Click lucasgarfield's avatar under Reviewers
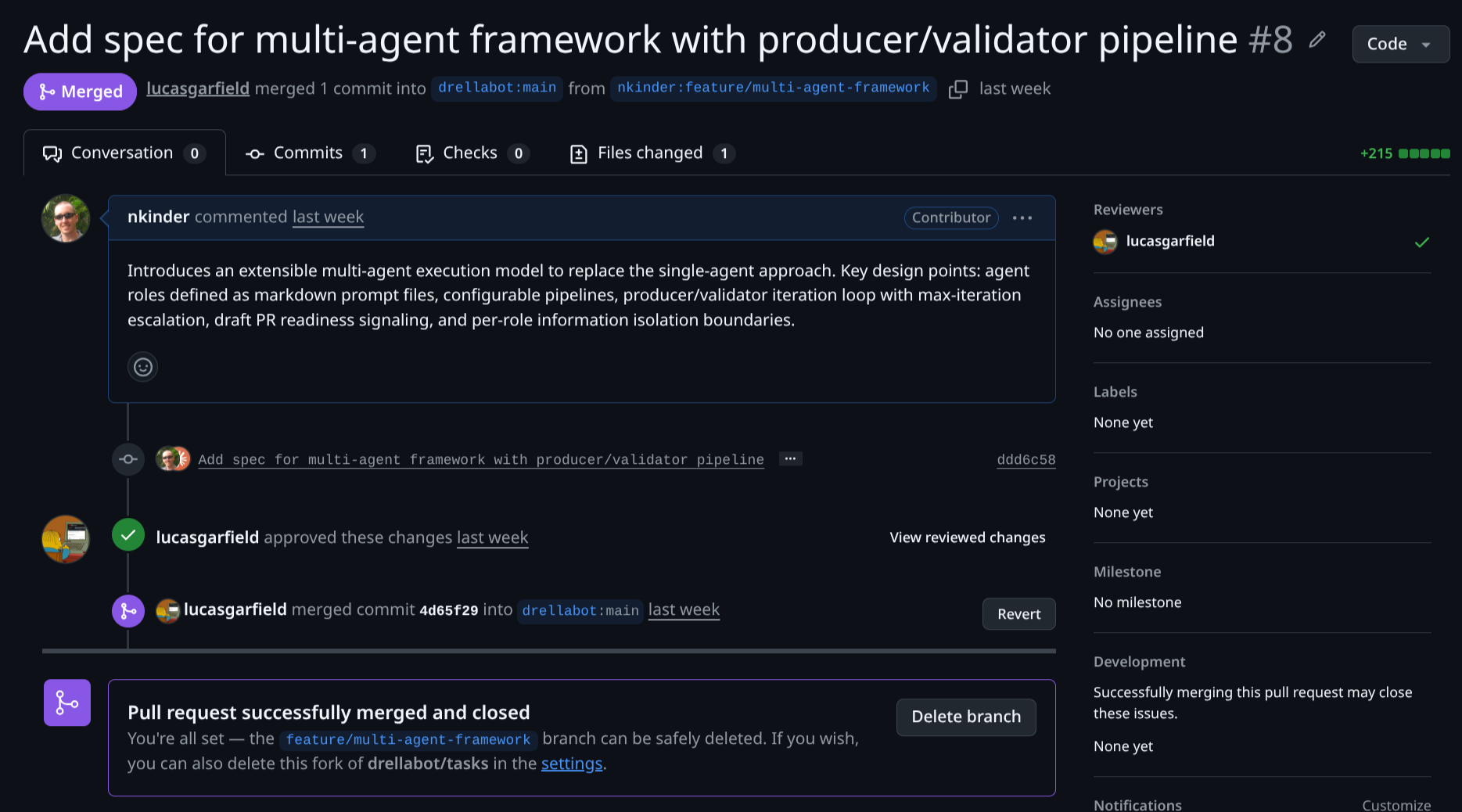Viewport: 1462px width, 812px height. point(1105,242)
